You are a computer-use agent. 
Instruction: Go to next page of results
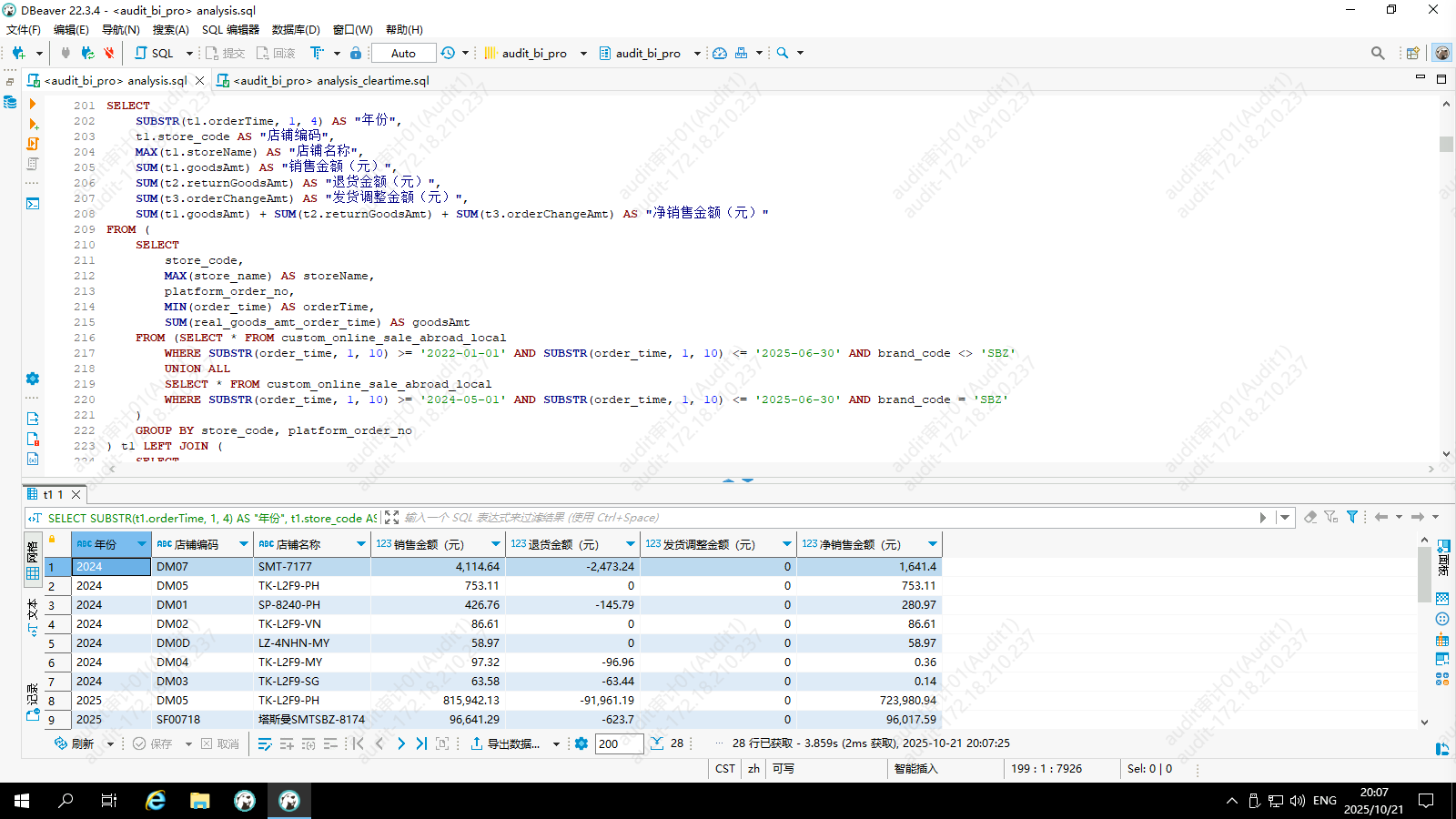tap(400, 743)
